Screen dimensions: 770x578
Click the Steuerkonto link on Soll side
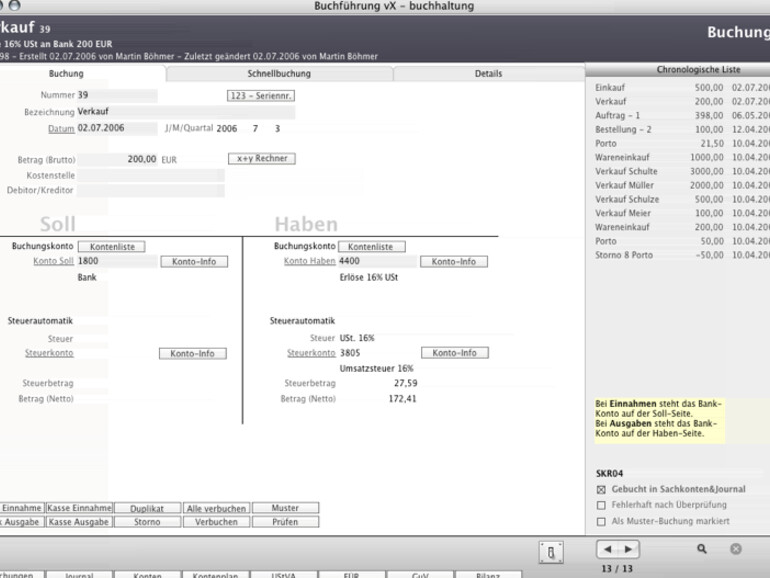tap(49, 353)
